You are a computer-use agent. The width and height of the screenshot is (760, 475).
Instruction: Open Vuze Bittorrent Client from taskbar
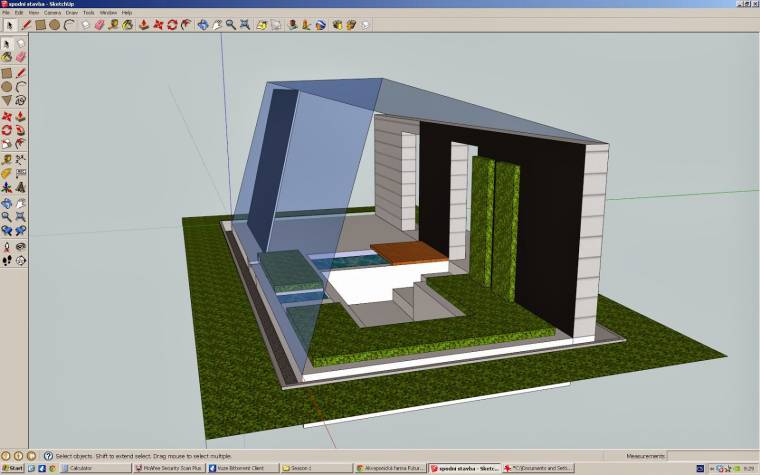[240, 468]
